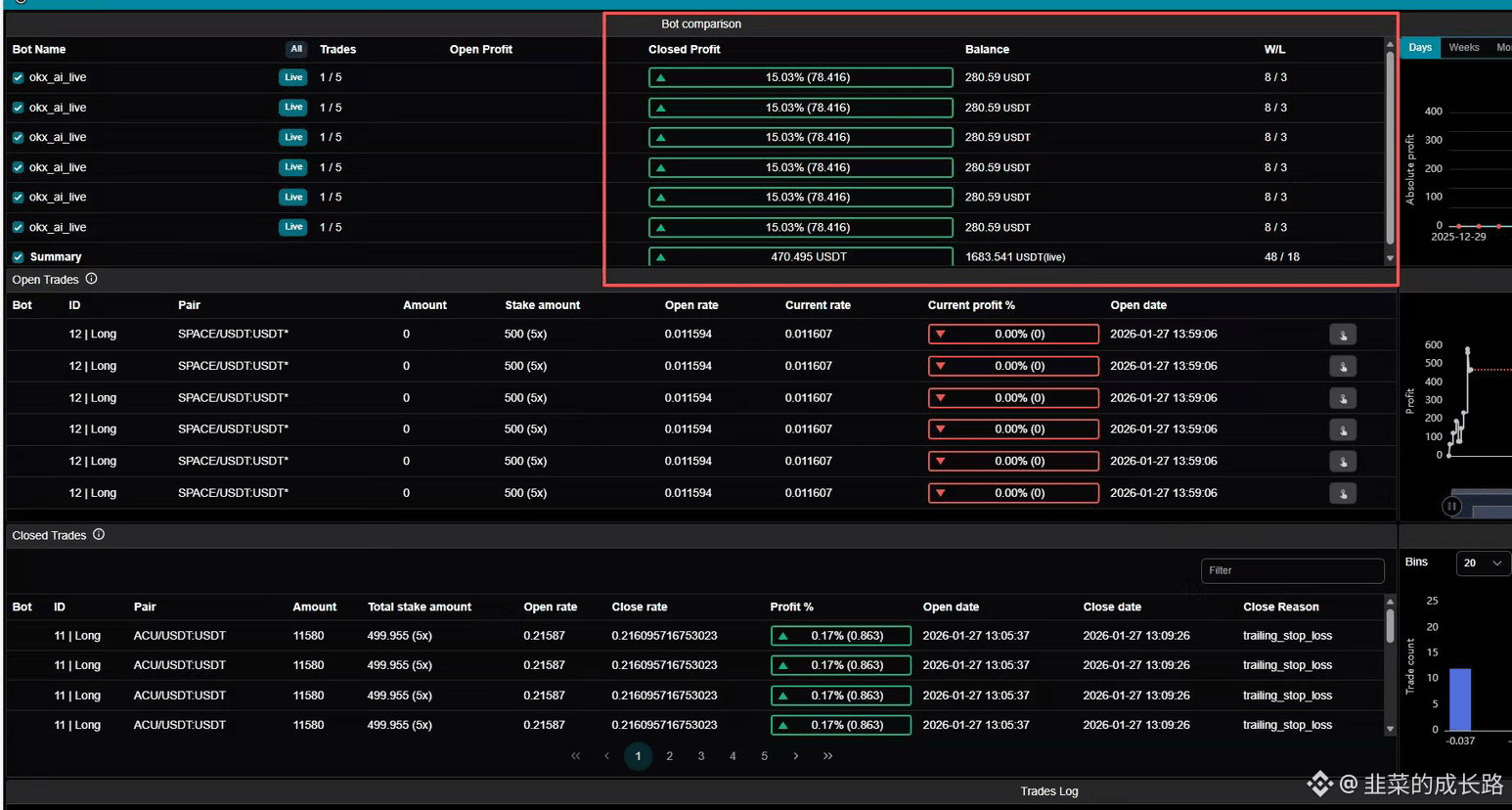Click the Trades Log panel header

click(1048, 790)
